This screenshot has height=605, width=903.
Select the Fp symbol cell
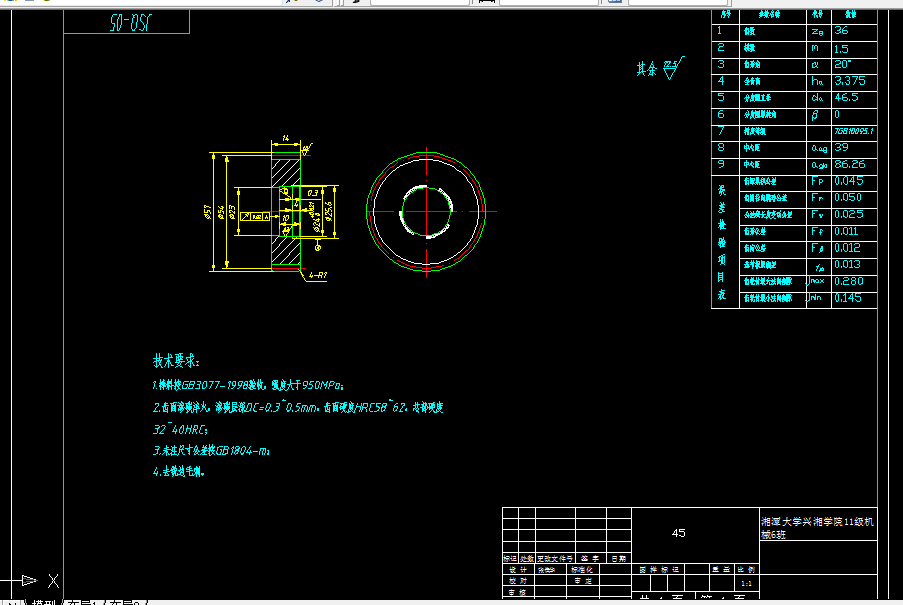point(818,181)
